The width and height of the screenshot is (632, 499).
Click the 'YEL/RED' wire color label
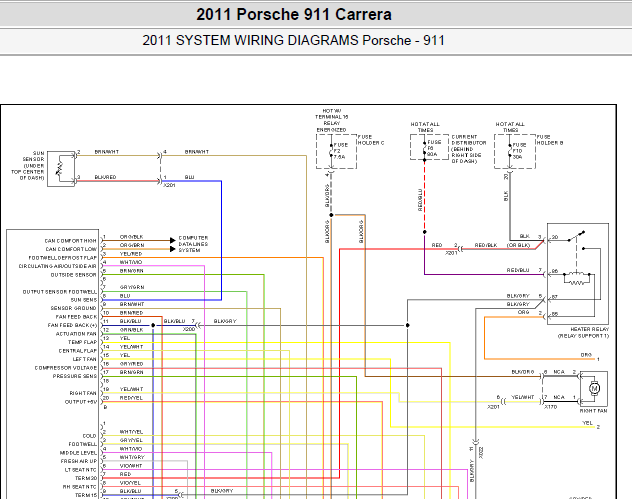click(131, 254)
